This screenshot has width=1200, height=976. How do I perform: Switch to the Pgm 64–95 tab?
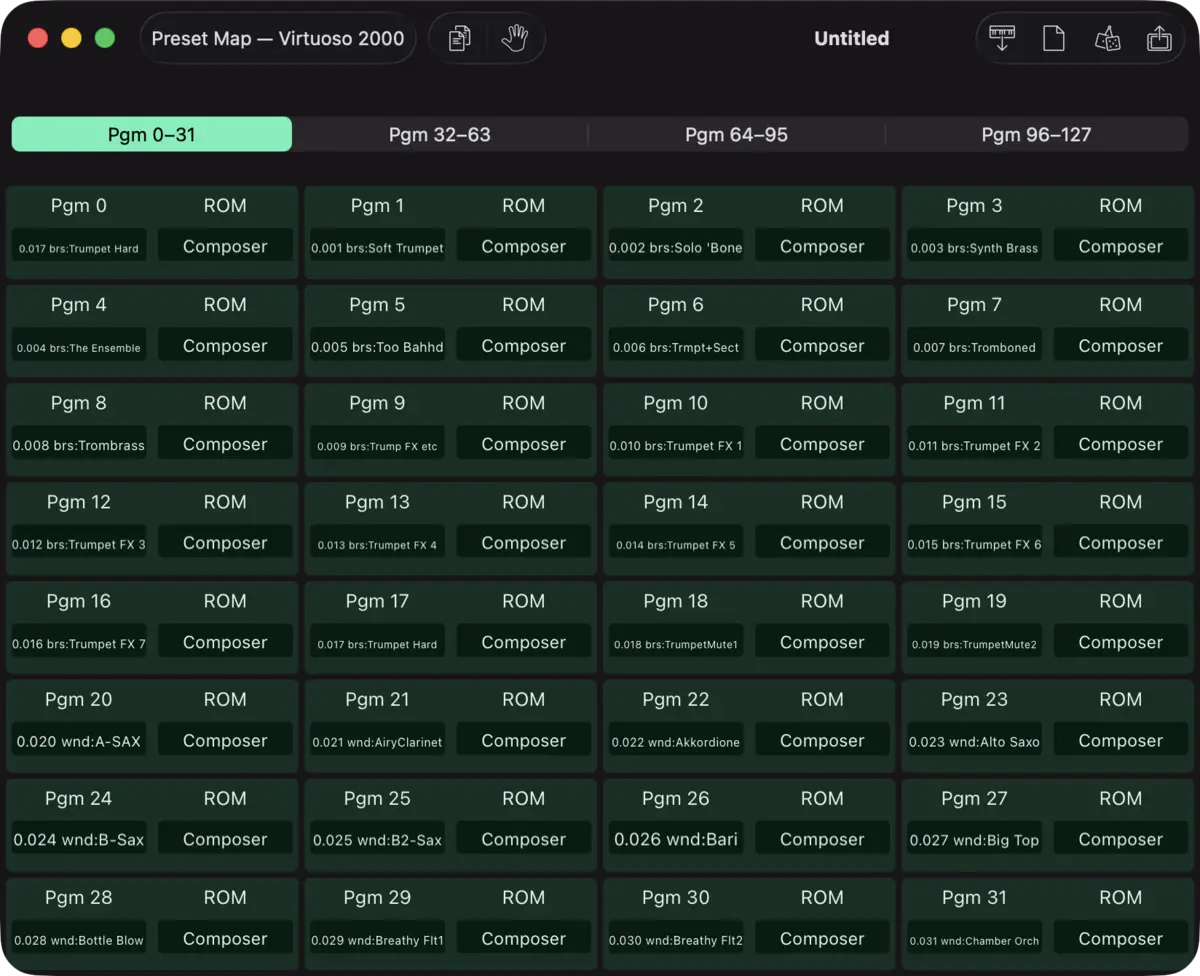(737, 134)
